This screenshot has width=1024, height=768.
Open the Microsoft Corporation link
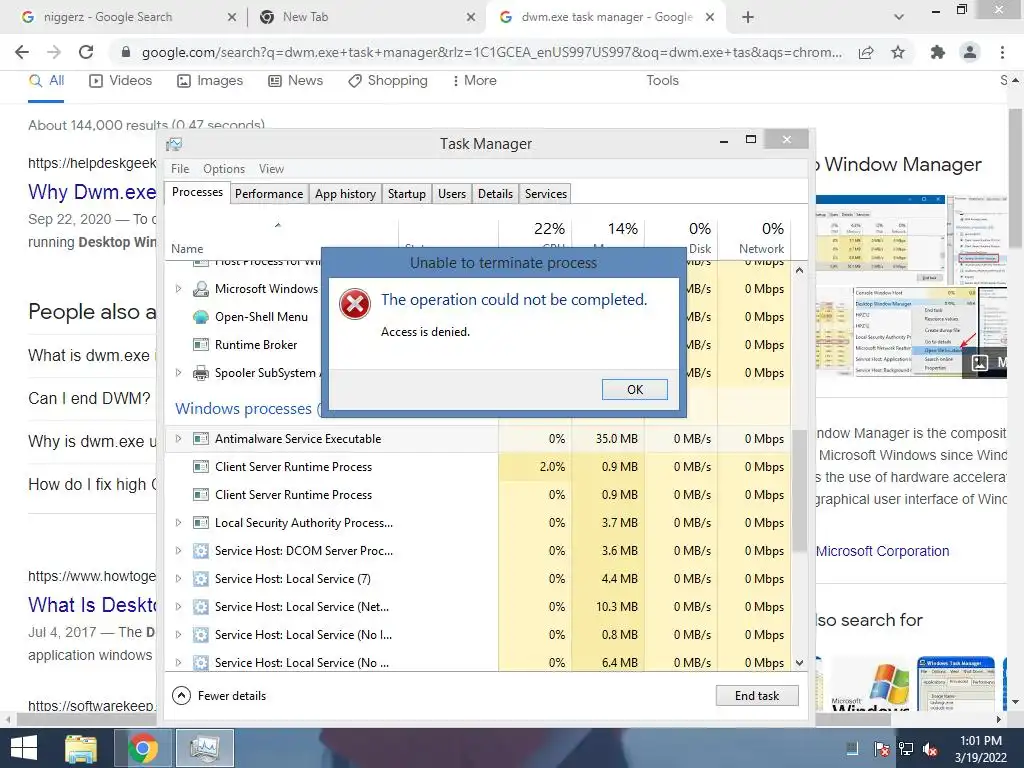[882, 551]
